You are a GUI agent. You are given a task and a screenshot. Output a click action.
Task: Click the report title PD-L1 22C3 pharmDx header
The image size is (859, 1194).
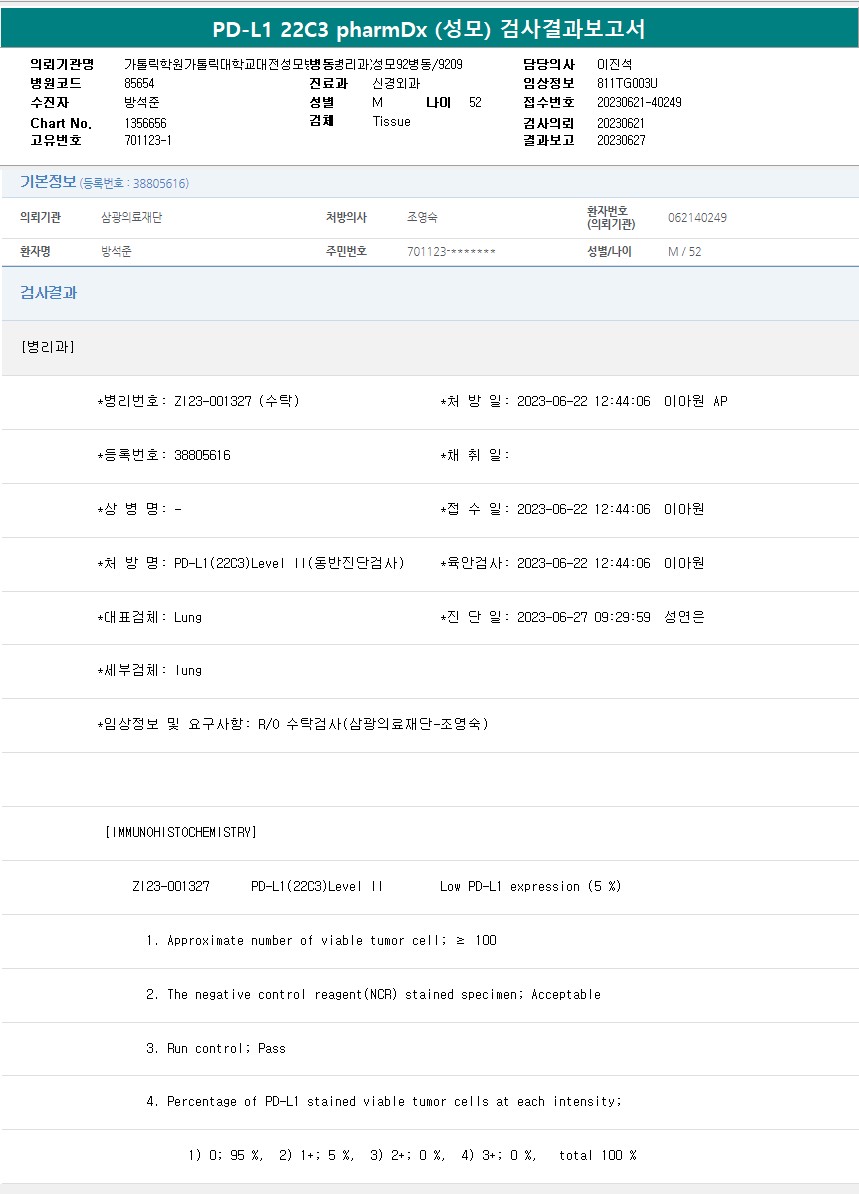tap(429, 29)
